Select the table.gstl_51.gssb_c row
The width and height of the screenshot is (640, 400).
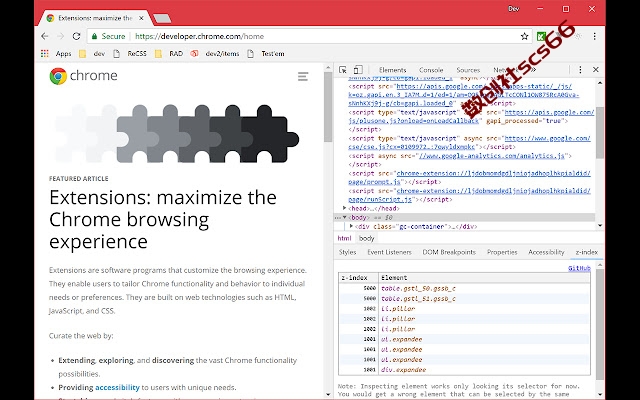tap(464, 298)
